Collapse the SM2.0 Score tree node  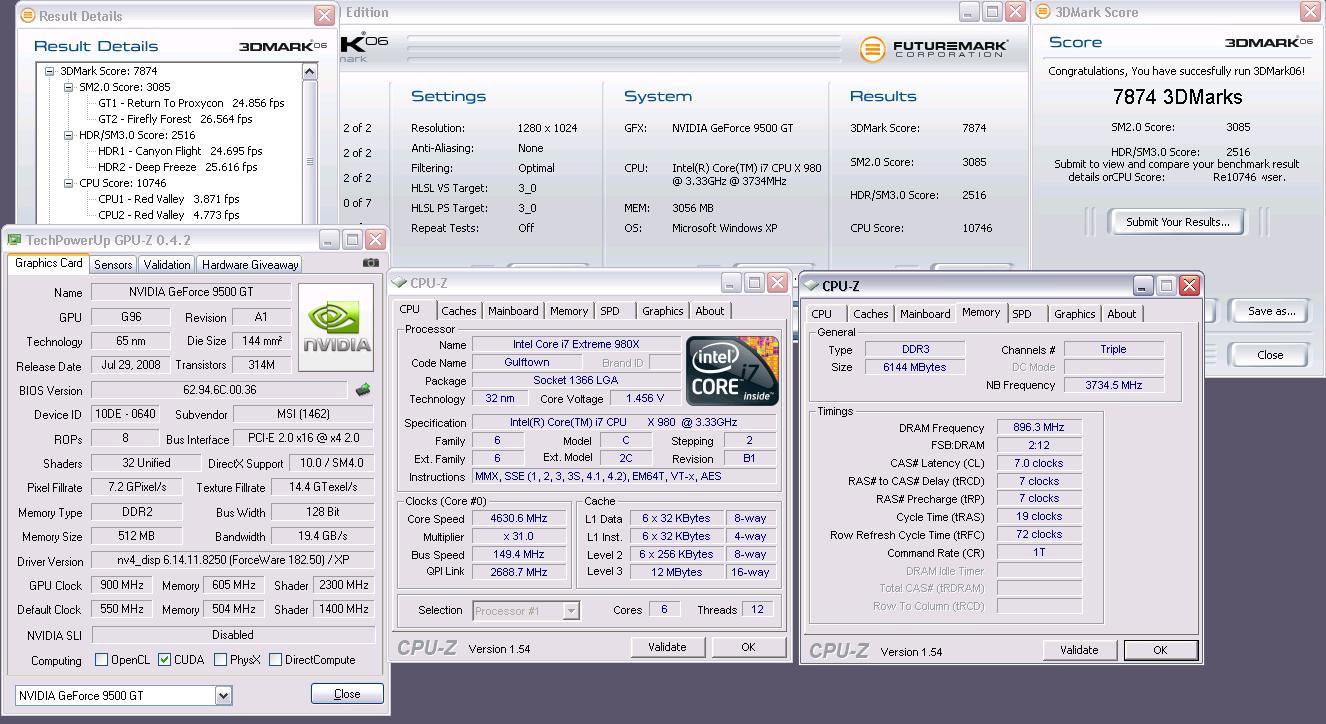coord(68,87)
